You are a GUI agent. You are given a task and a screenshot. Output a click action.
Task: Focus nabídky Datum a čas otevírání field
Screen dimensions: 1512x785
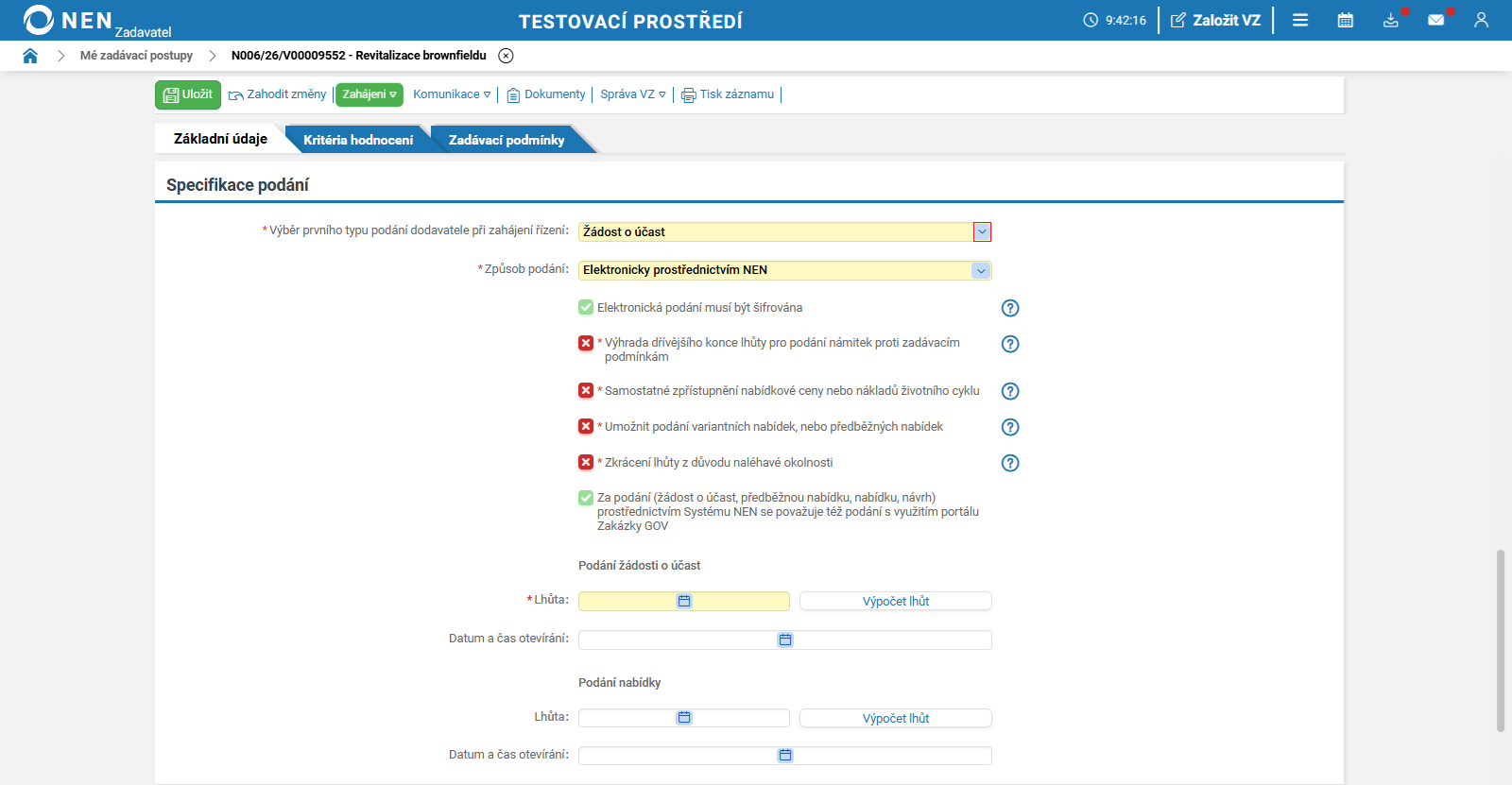click(785, 756)
